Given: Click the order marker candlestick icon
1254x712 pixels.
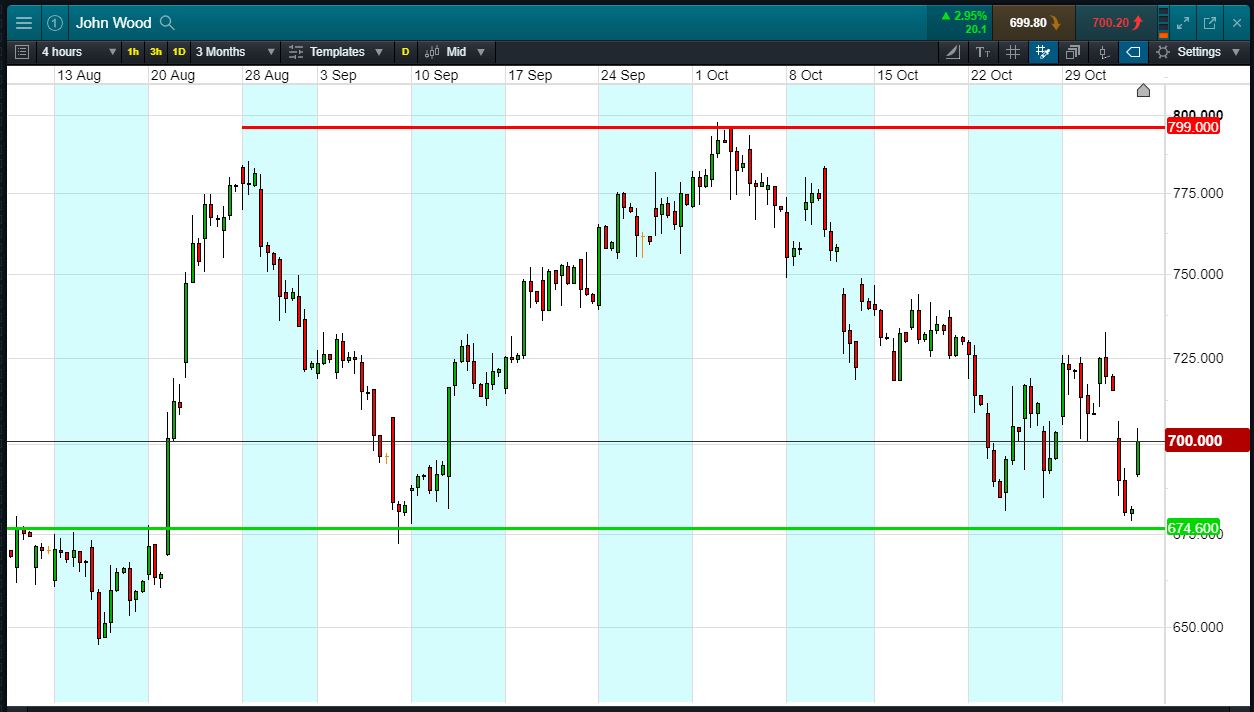Looking at the screenshot, I should point(1103,52).
